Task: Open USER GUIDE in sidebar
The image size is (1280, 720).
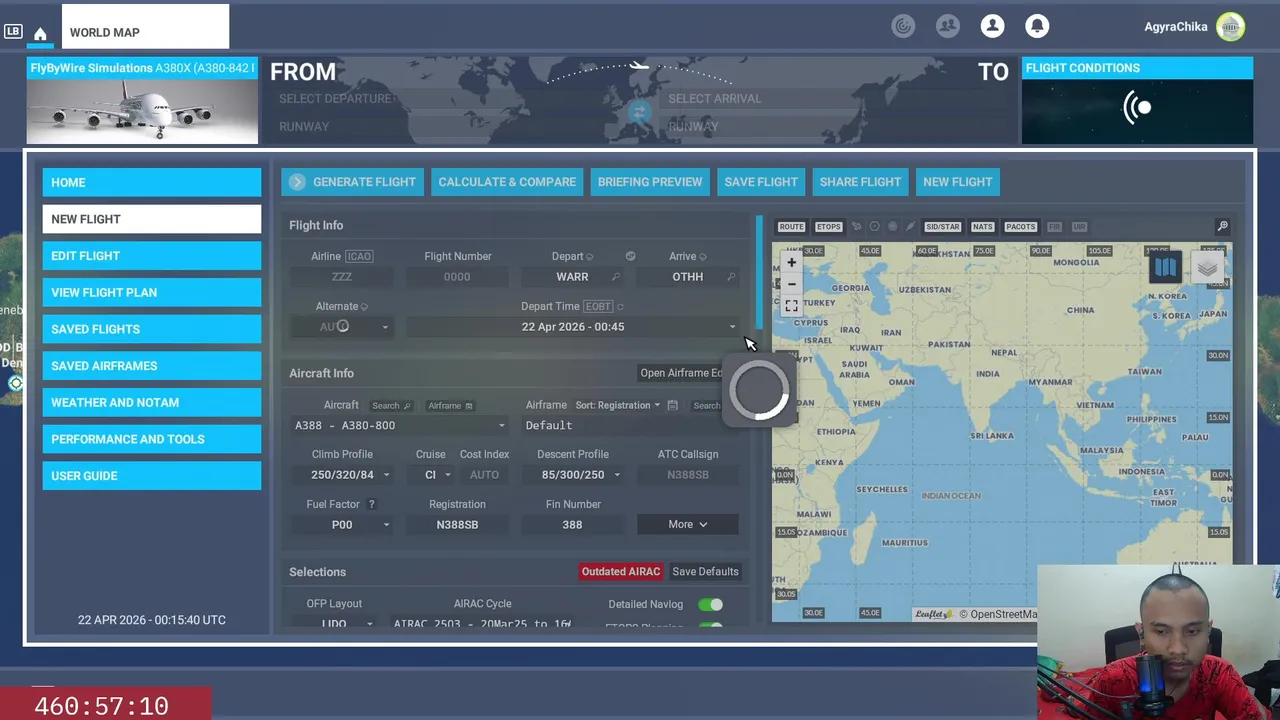Action: pyautogui.click(x=152, y=476)
